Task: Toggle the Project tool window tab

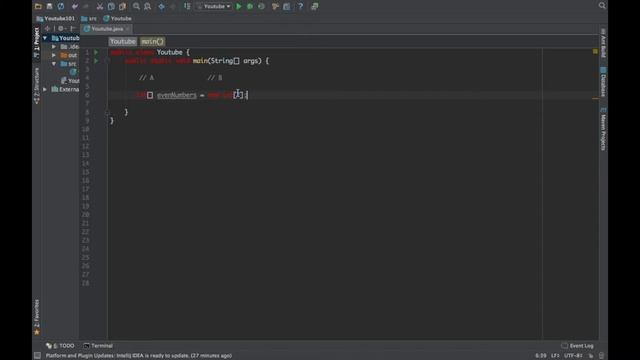Action: [36, 43]
